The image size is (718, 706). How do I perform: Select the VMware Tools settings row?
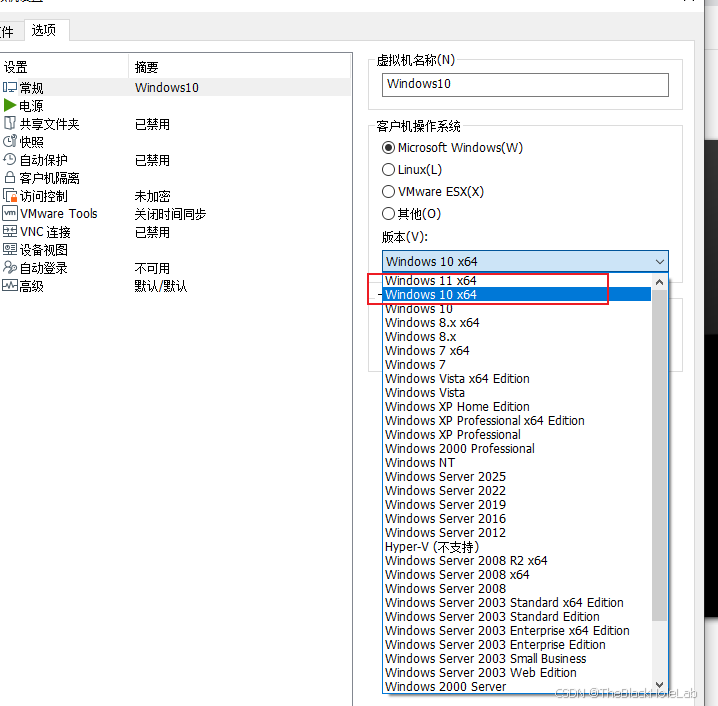(176, 214)
